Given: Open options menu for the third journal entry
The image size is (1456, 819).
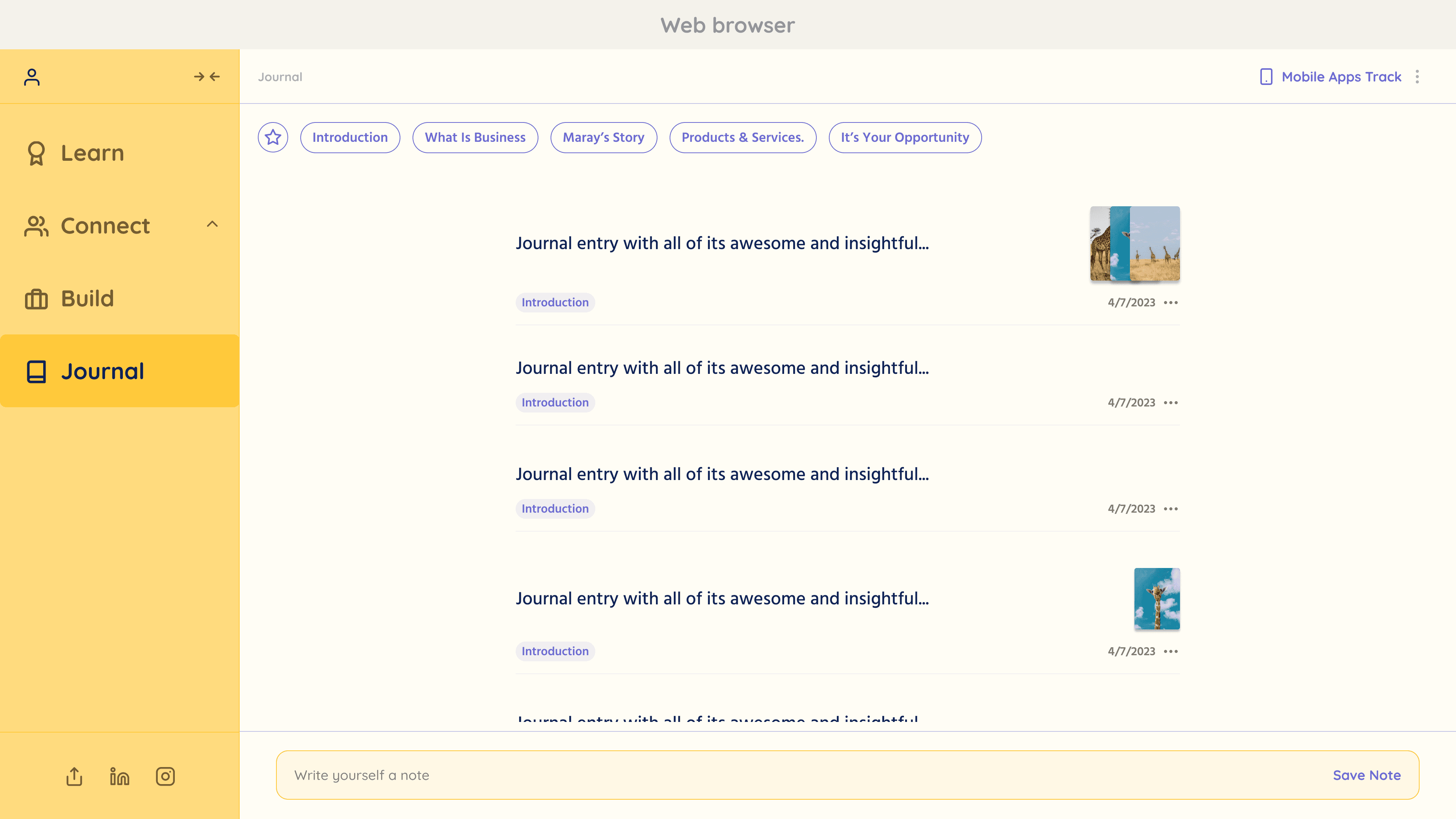Looking at the screenshot, I should point(1171,509).
